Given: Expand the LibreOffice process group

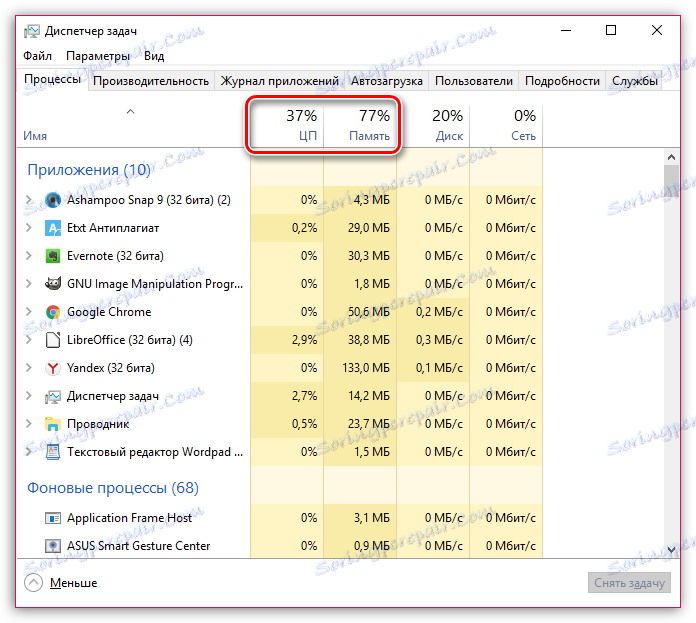Looking at the screenshot, I should [29, 340].
